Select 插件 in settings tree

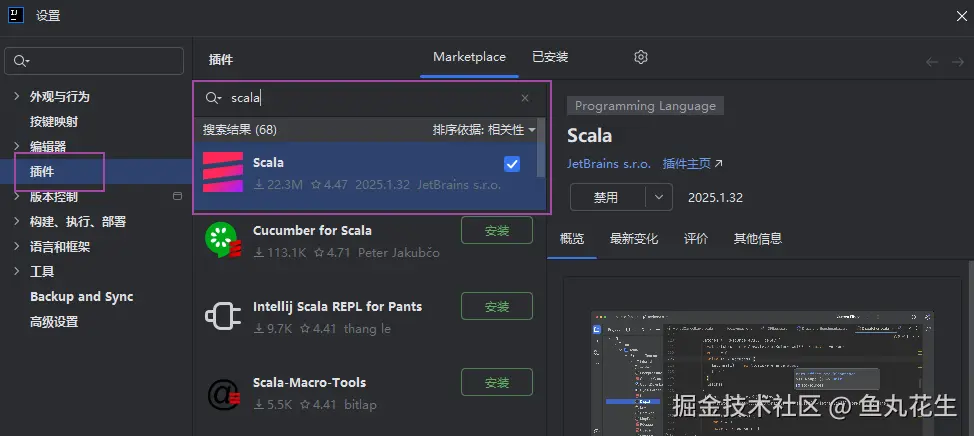(x=42, y=171)
